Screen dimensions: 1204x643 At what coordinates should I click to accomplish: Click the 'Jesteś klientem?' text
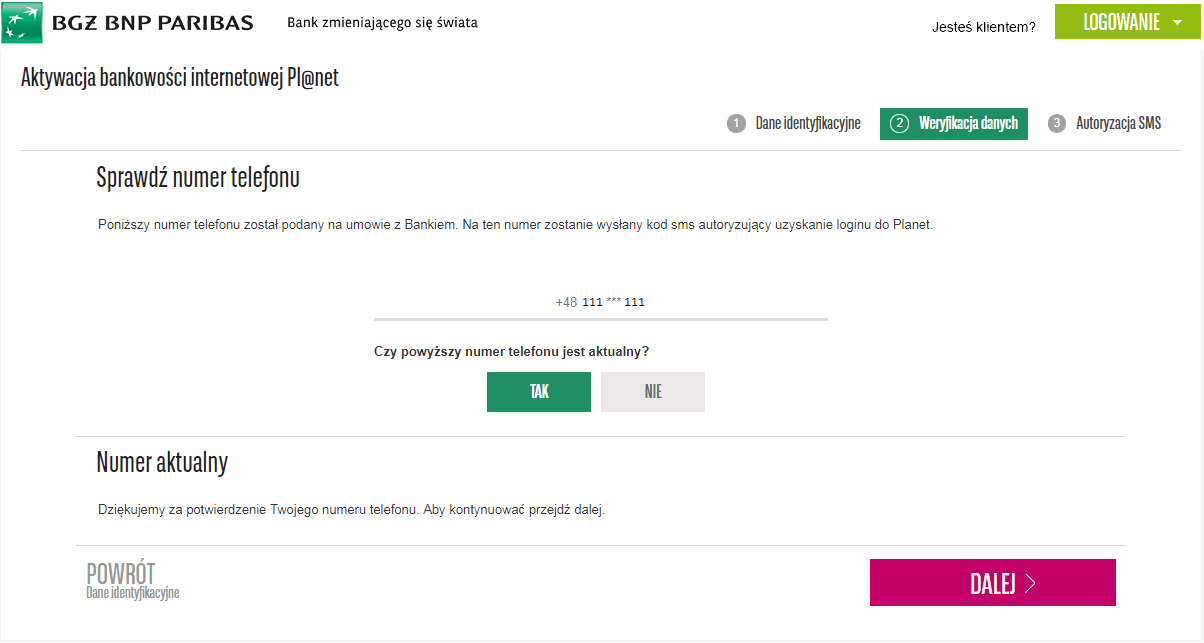tap(983, 27)
